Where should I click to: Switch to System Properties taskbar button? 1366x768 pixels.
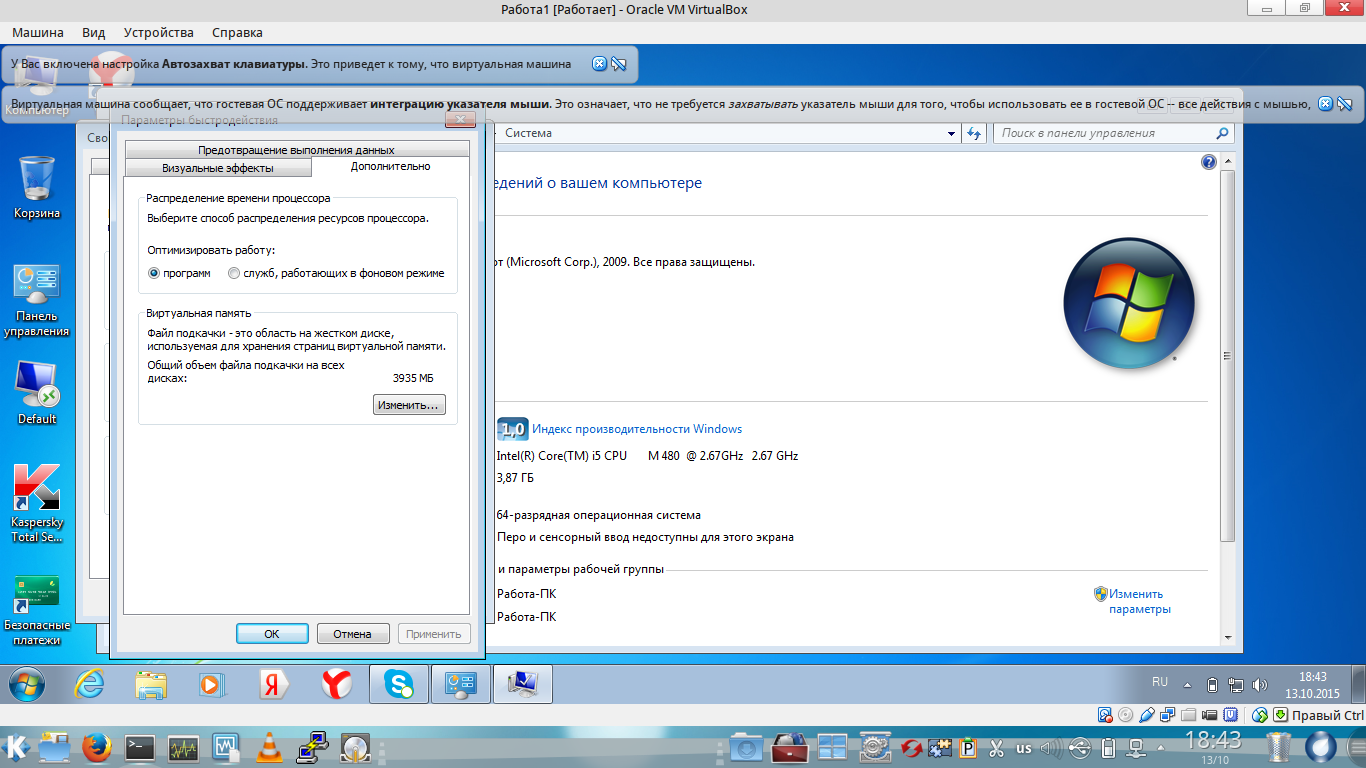pos(522,684)
